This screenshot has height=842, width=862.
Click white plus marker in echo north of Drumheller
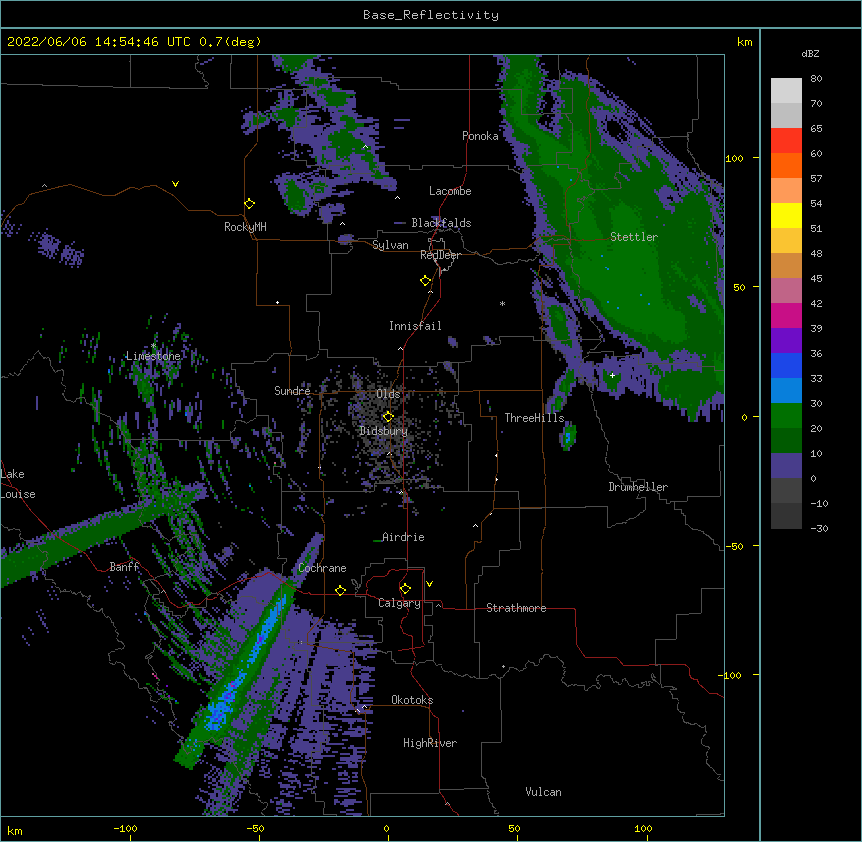point(612,375)
